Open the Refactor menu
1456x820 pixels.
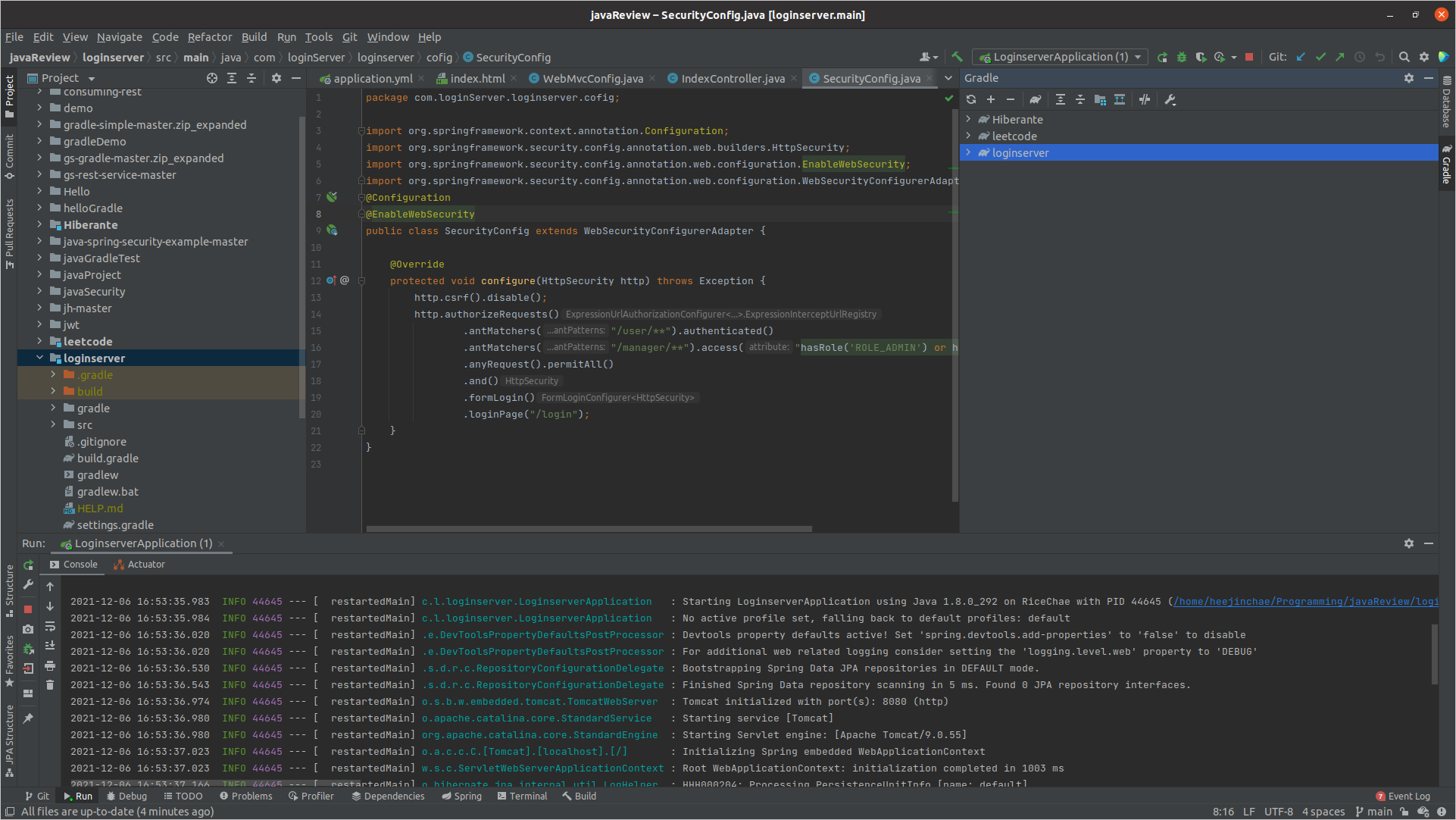(209, 37)
